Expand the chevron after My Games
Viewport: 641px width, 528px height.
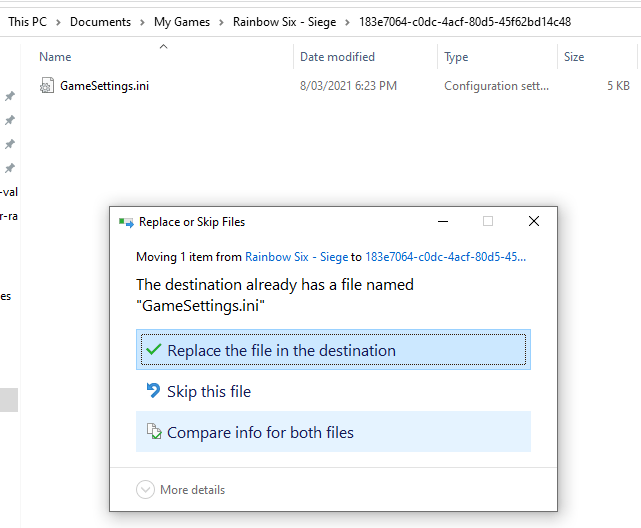click(x=221, y=22)
